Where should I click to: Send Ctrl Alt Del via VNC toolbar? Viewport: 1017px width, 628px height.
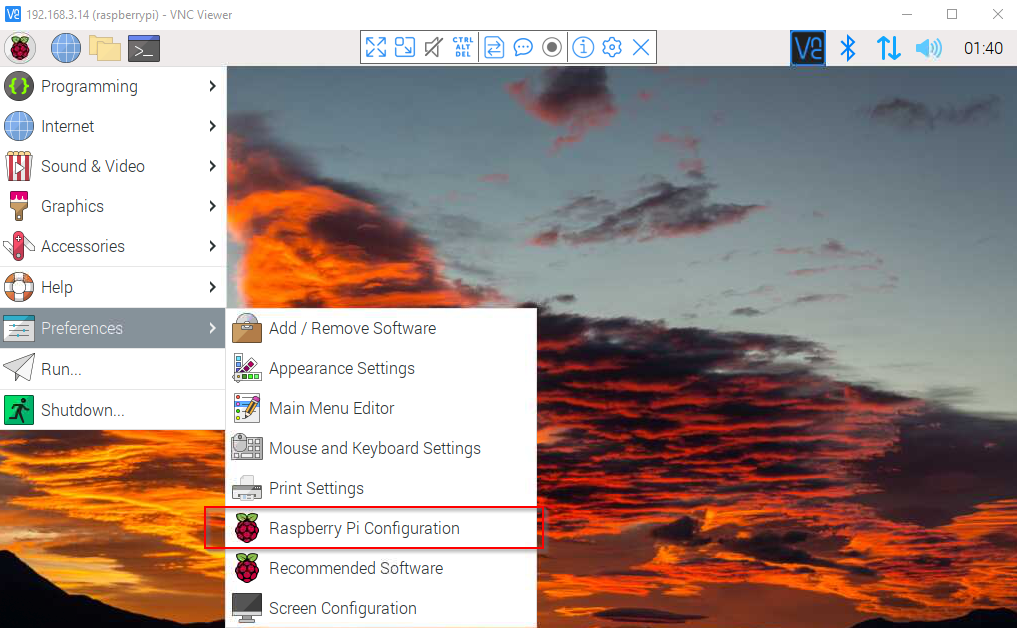(463, 47)
